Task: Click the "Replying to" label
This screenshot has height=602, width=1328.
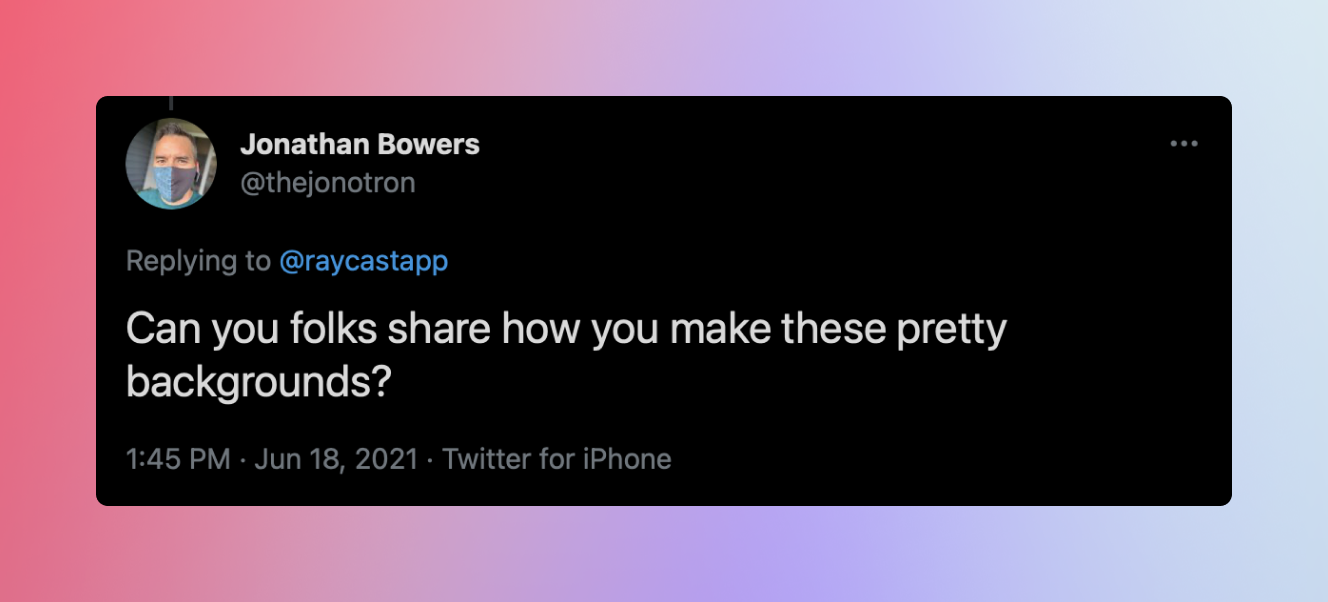Action: (x=198, y=261)
